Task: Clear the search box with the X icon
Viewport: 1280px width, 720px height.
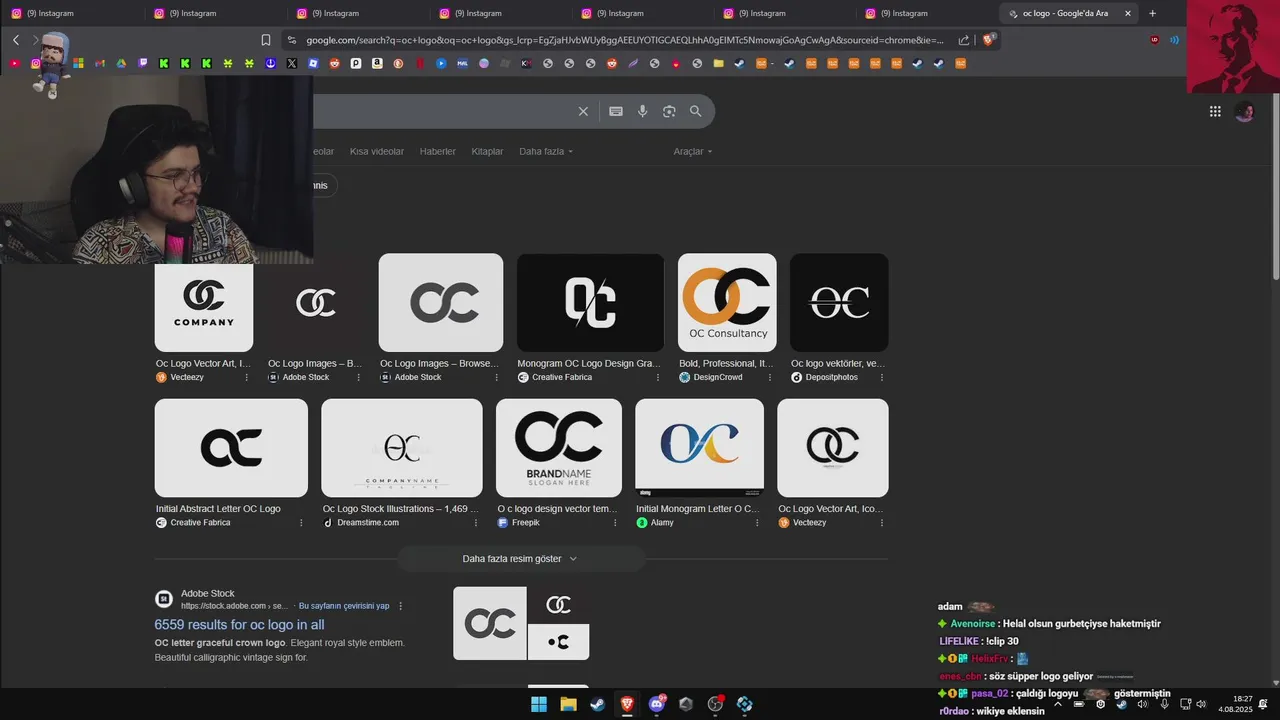Action: tap(583, 111)
